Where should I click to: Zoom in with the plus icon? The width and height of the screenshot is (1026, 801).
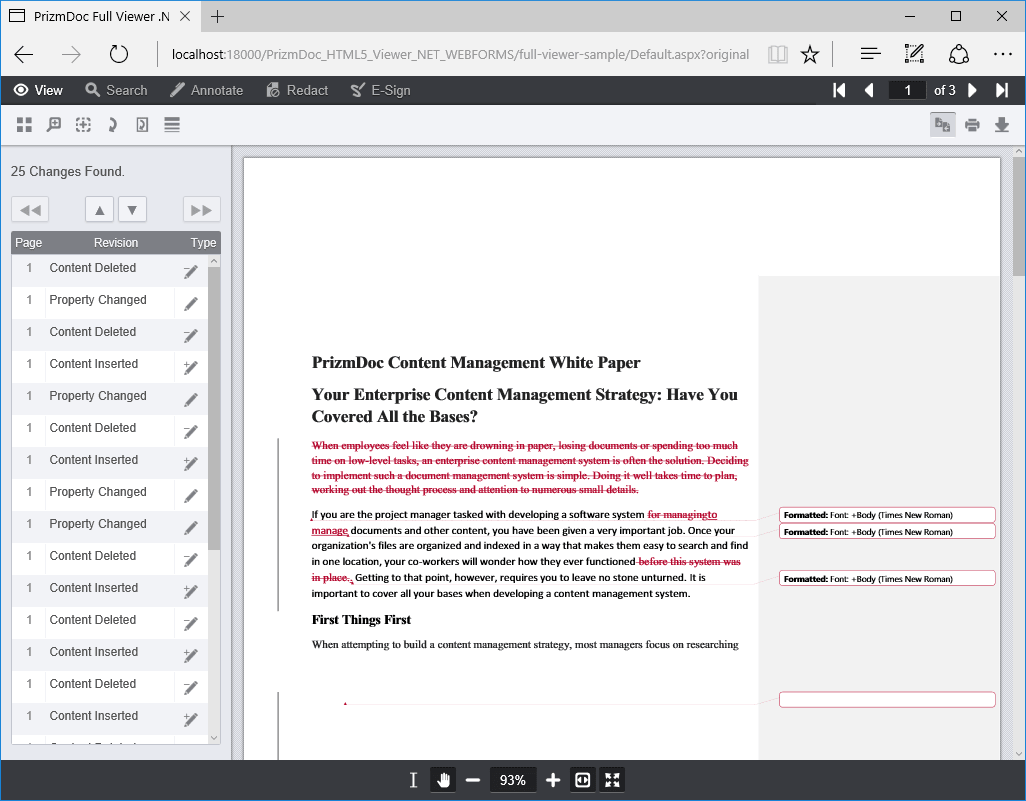pyautogui.click(x=553, y=780)
